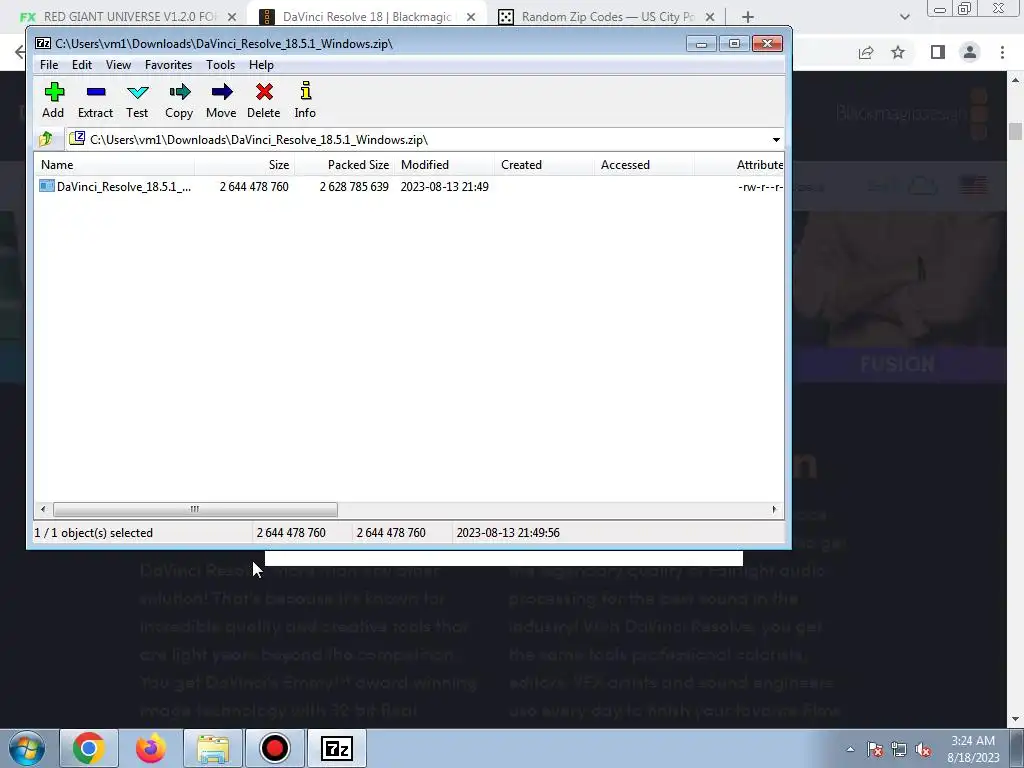Click the taskbar clock showing 3:24 AM
Screen dimensions: 1024x768
(x=973, y=749)
